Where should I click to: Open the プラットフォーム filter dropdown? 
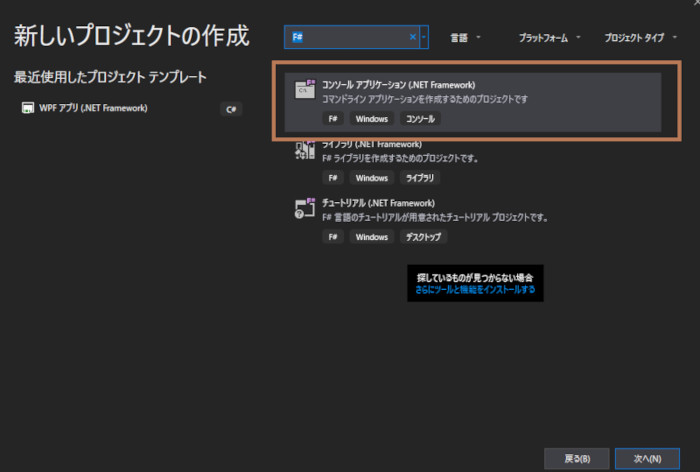point(549,37)
